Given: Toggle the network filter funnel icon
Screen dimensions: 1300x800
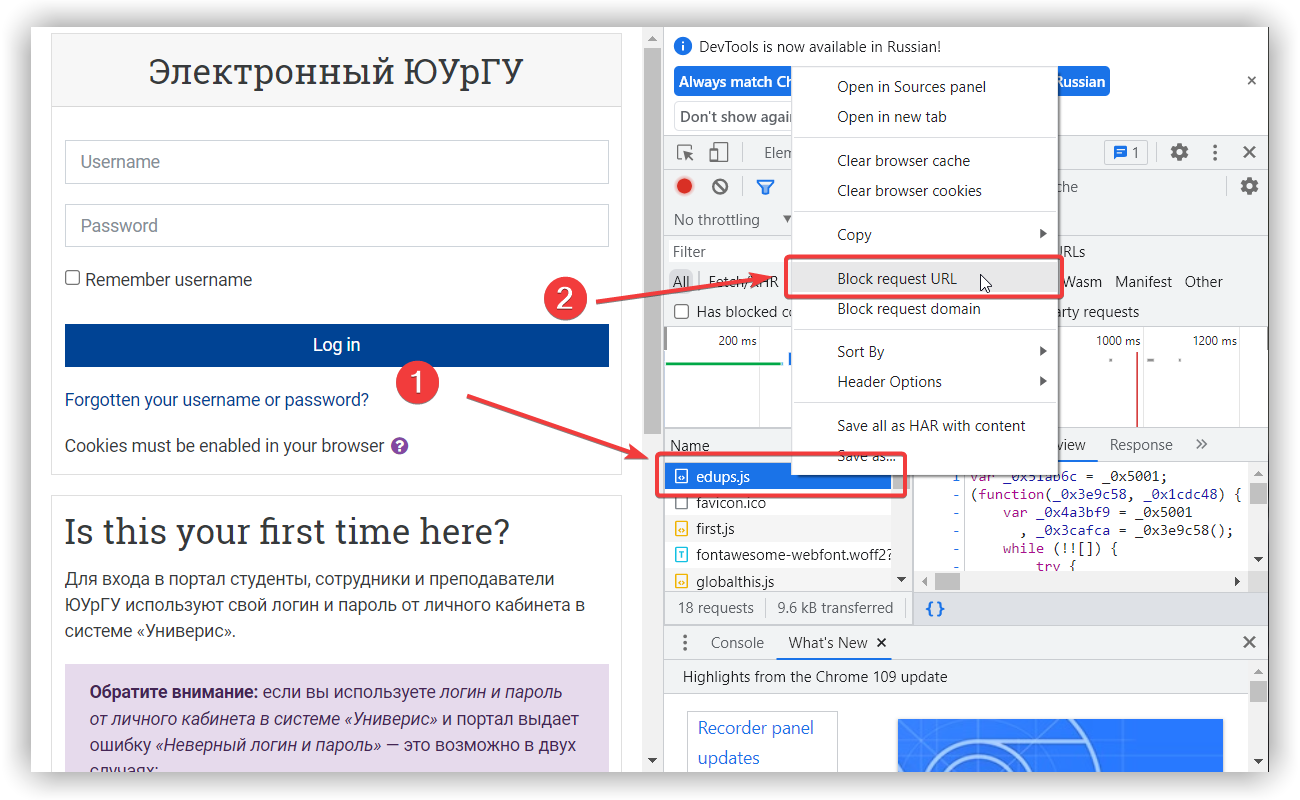Looking at the screenshot, I should pyautogui.click(x=765, y=186).
